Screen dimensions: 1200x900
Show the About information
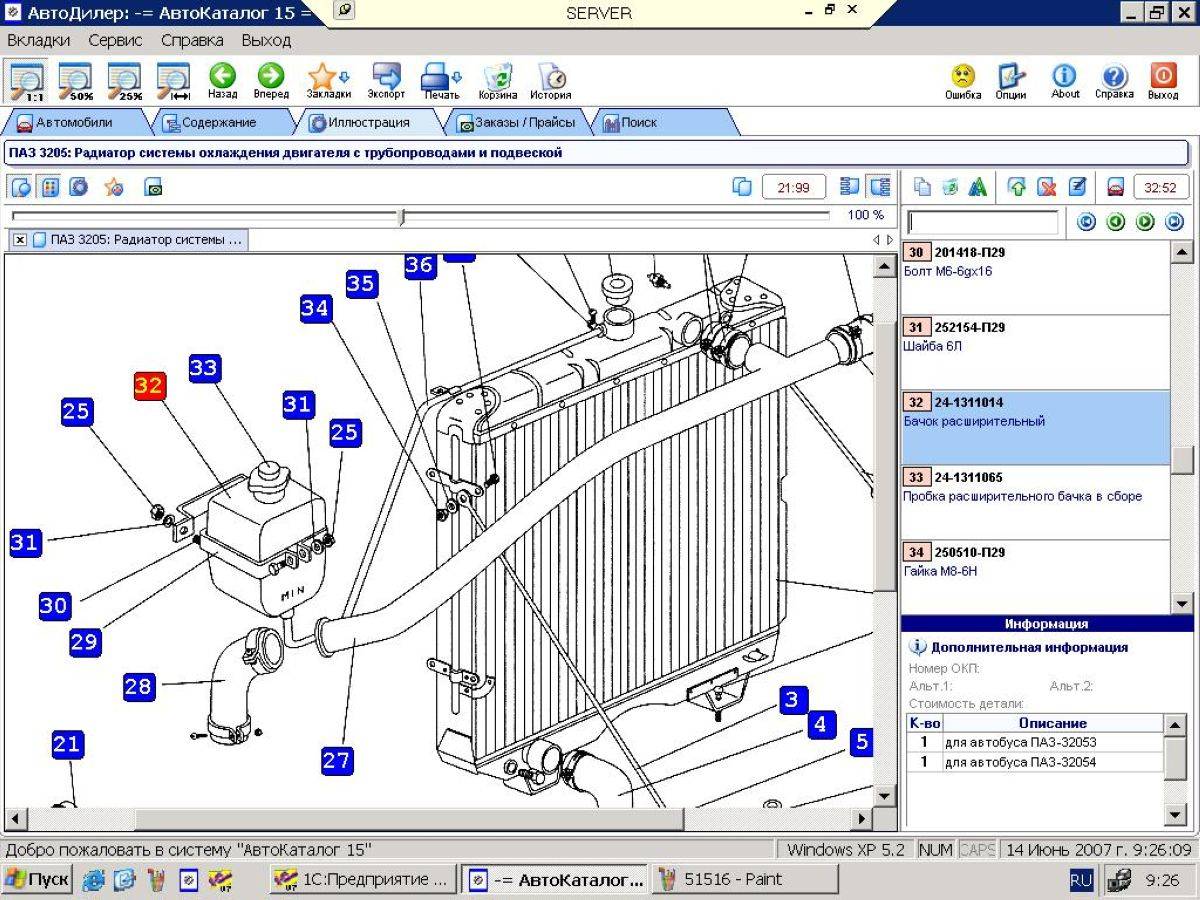[1065, 81]
